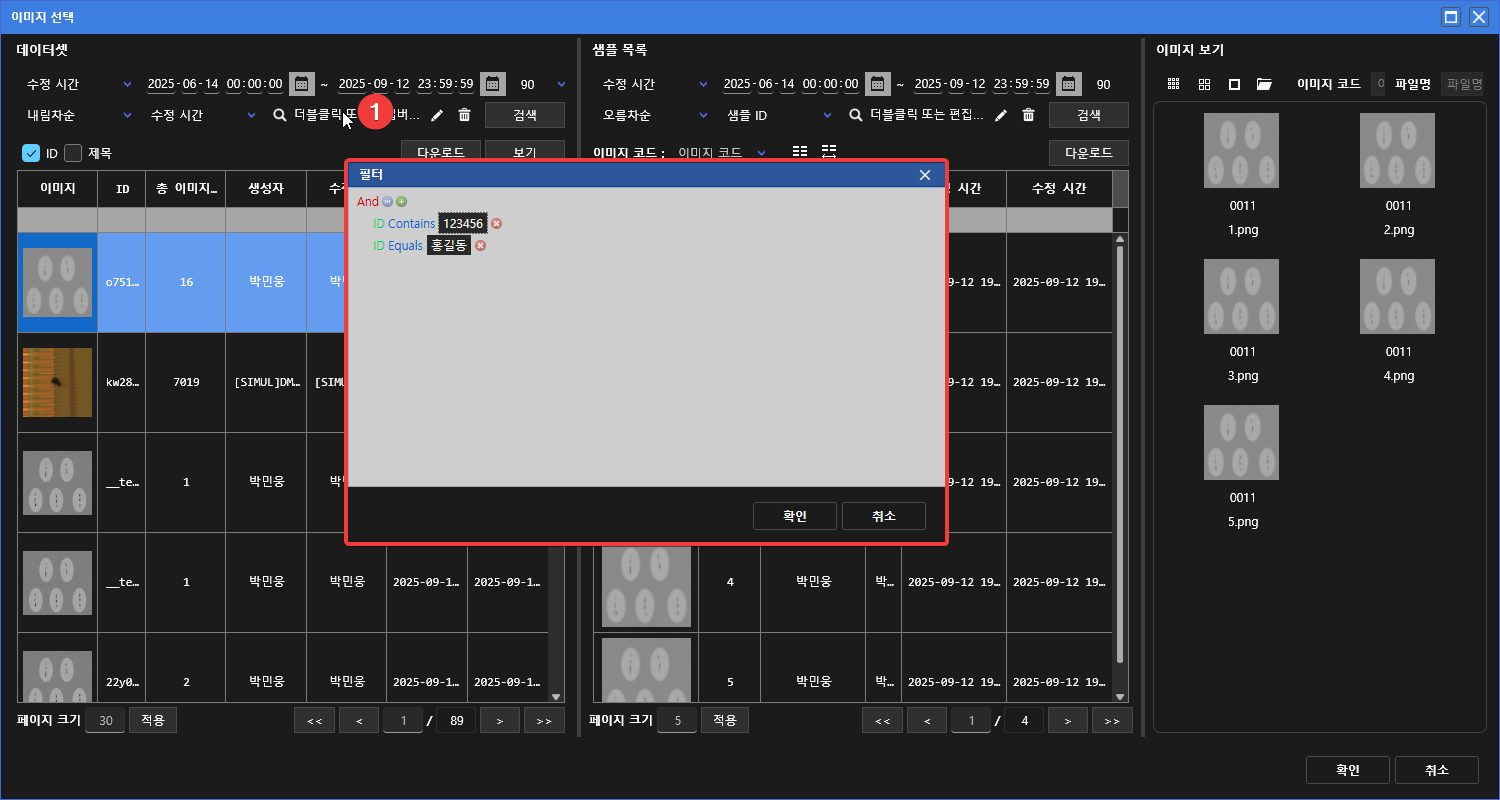The image size is (1500, 800).
Task: Open dataset start date calendar picker
Action: coord(300,84)
